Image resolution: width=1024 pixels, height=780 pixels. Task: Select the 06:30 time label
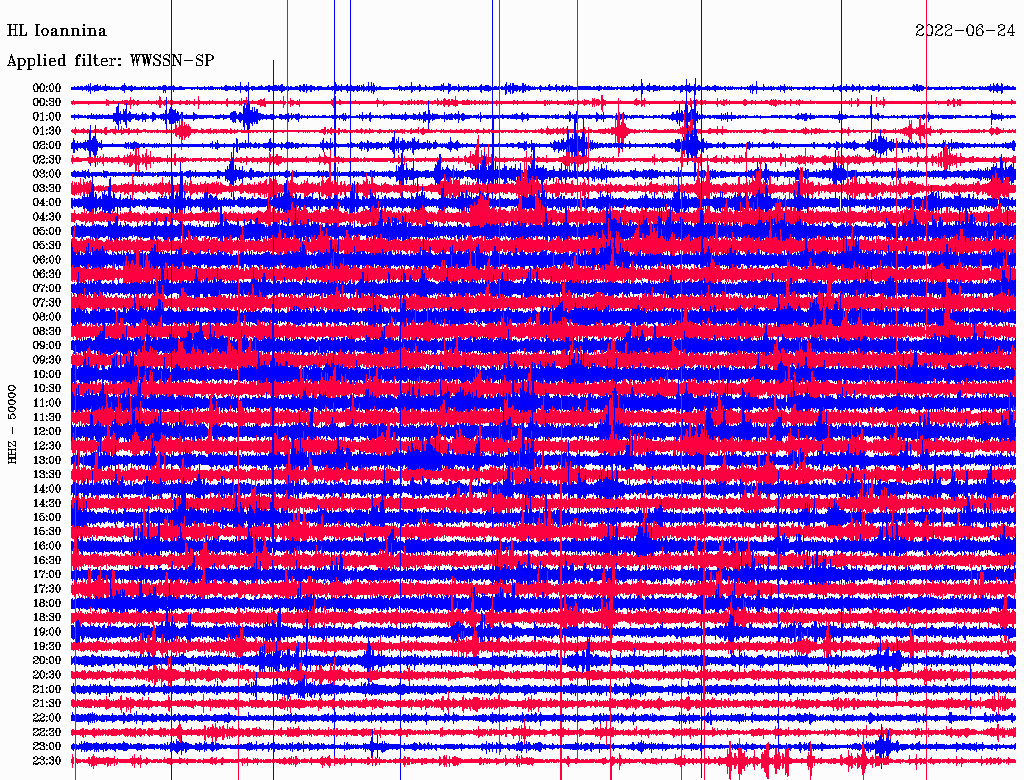pos(46,274)
